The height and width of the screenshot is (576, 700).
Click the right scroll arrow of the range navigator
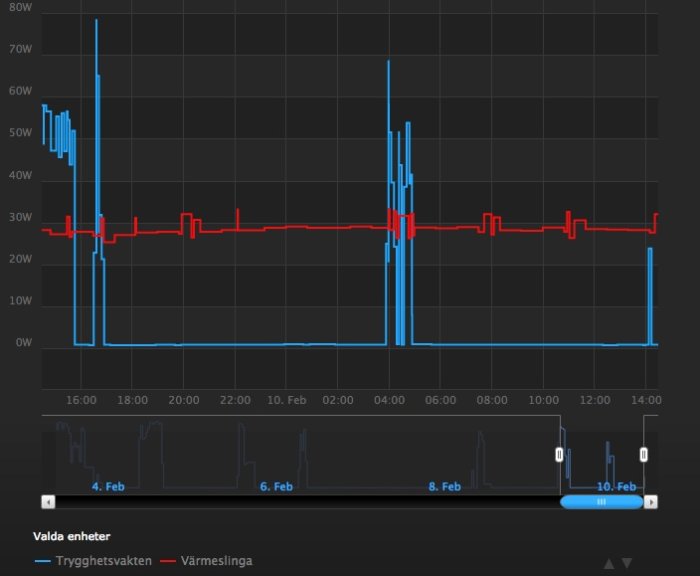coord(651,502)
